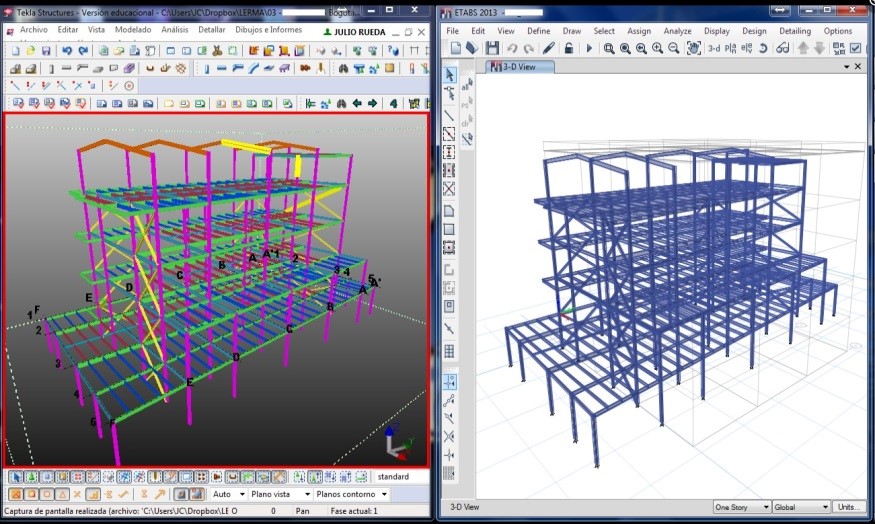Click the green left arrow in Tekla toolbar

coord(357,103)
